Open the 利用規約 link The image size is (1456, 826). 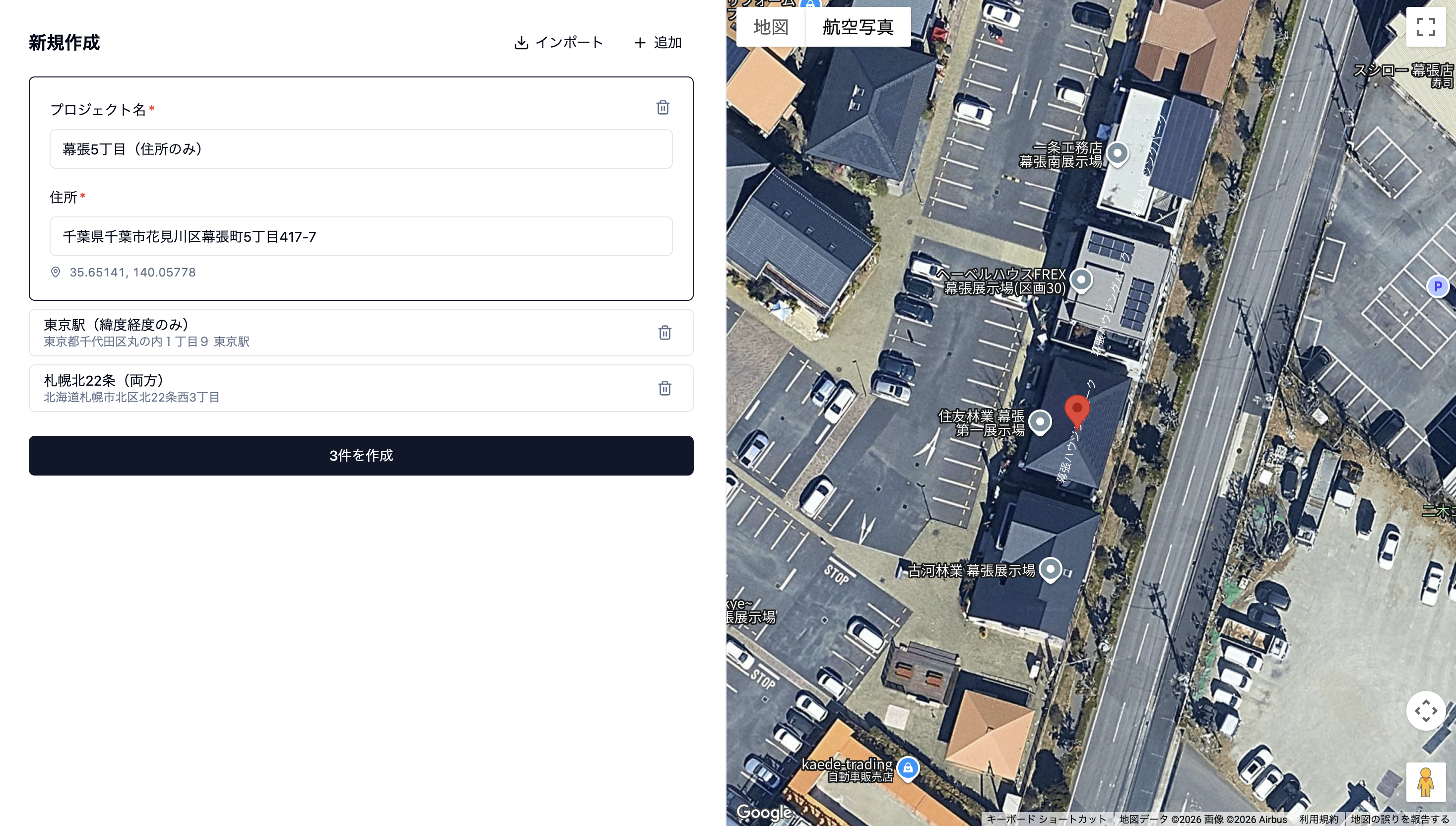(x=1318, y=819)
